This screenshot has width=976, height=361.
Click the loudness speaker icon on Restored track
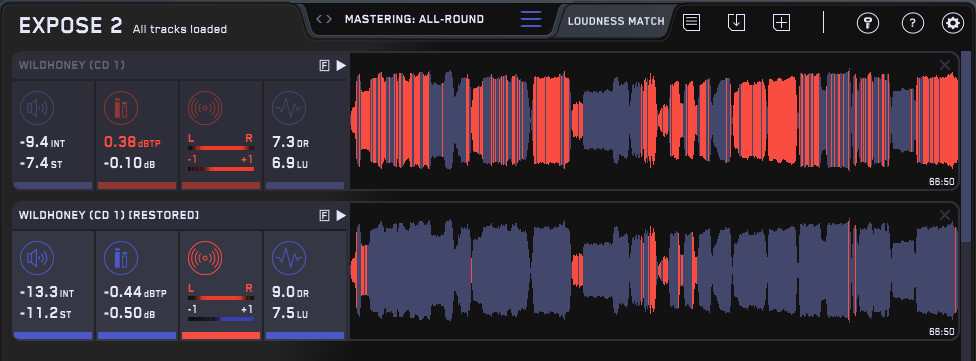pos(37,258)
